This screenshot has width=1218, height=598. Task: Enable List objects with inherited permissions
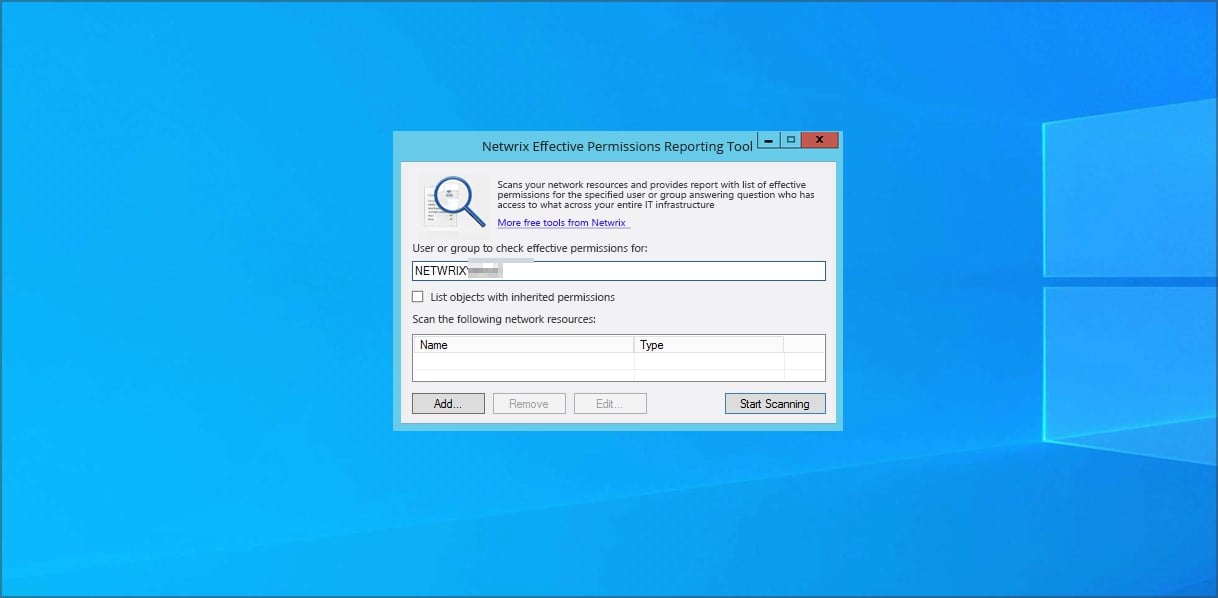pyautogui.click(x=418, y=297)
